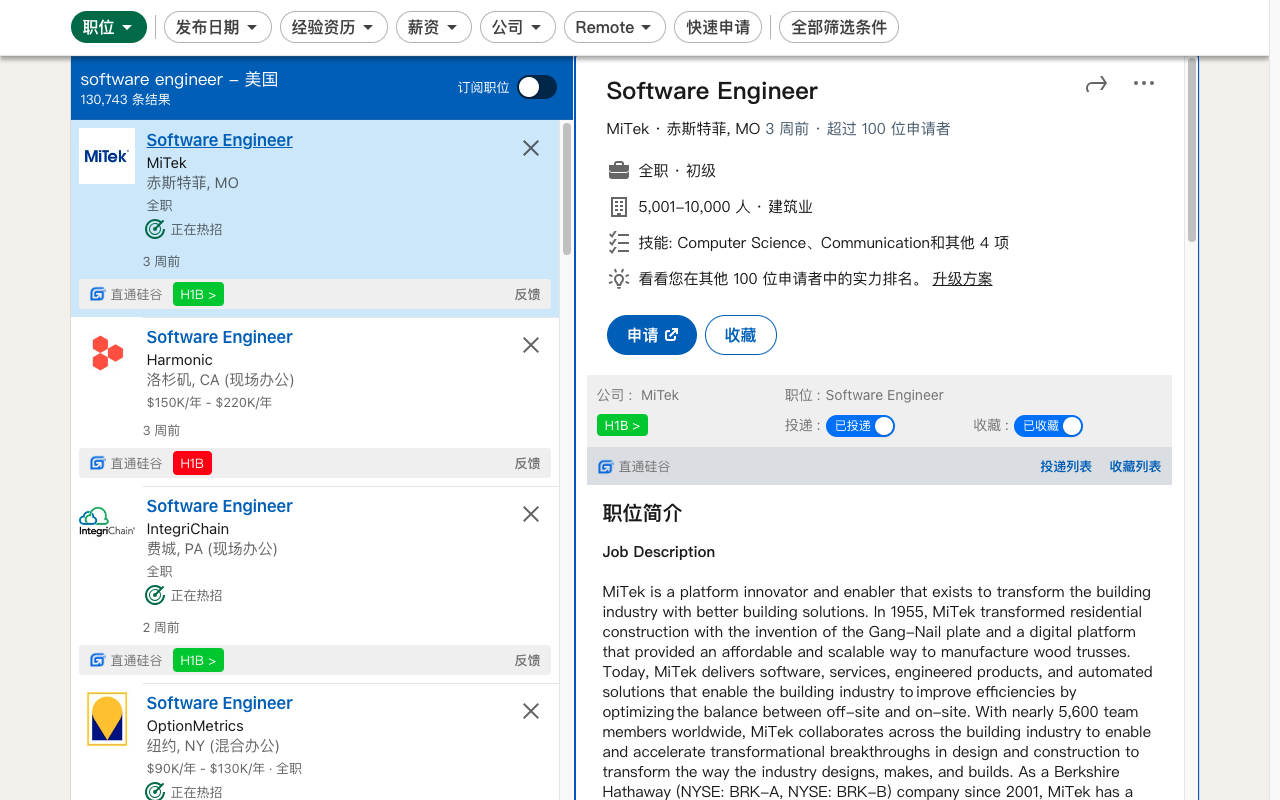Click the 正在热招 target icon on MiTek card
This screenshot has width=1280, height=800.
point(155,229)
